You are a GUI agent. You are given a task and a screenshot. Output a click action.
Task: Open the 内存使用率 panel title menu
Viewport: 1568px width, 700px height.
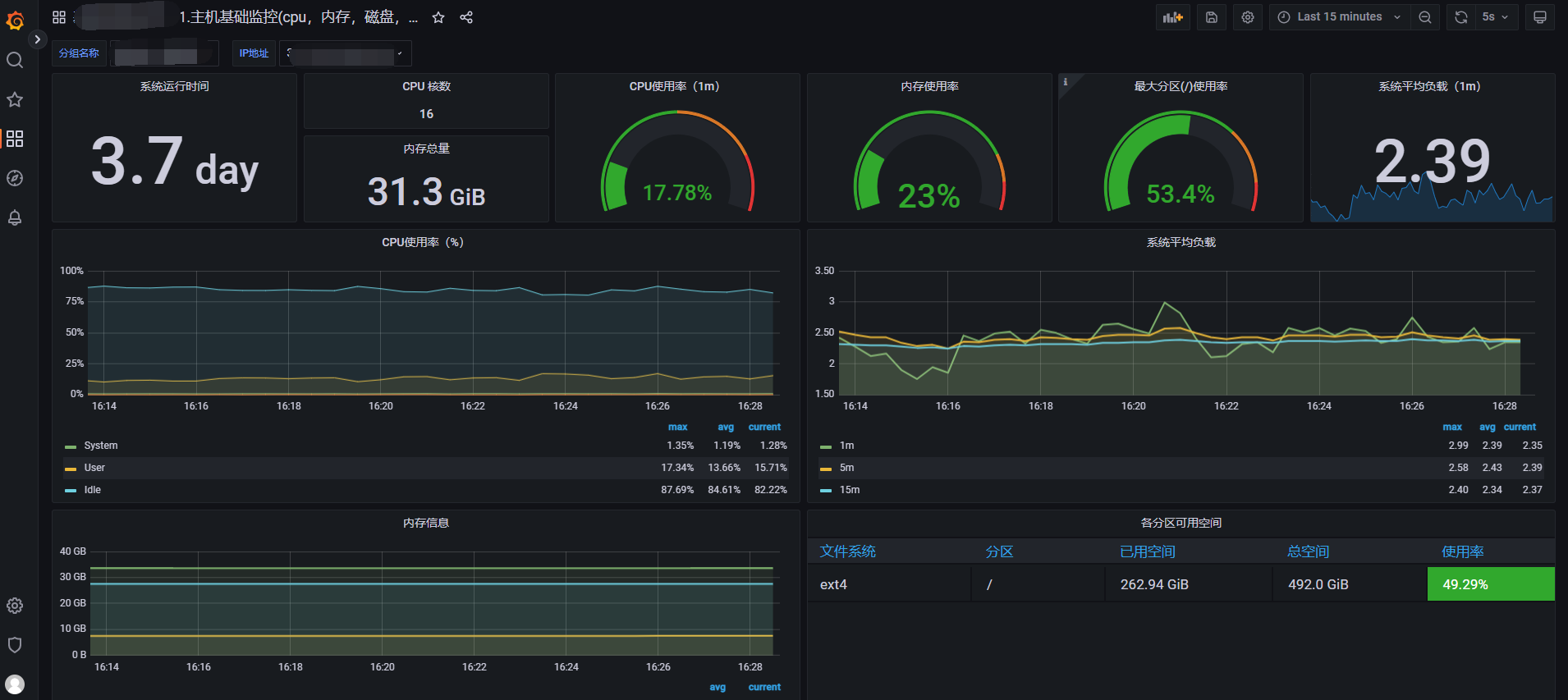[929, 86]
